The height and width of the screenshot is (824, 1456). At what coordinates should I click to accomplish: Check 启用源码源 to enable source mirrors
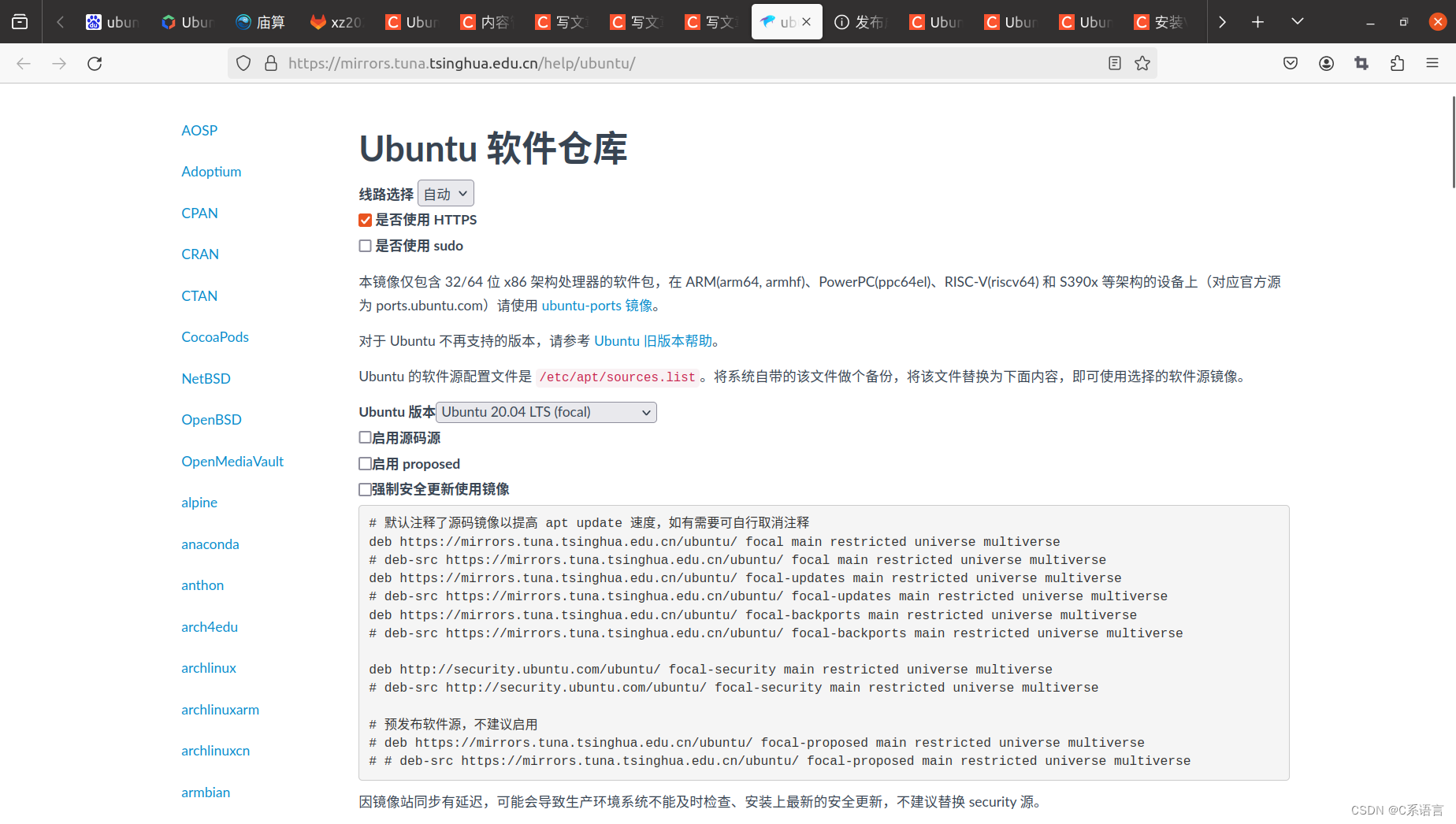click(365, 436)
